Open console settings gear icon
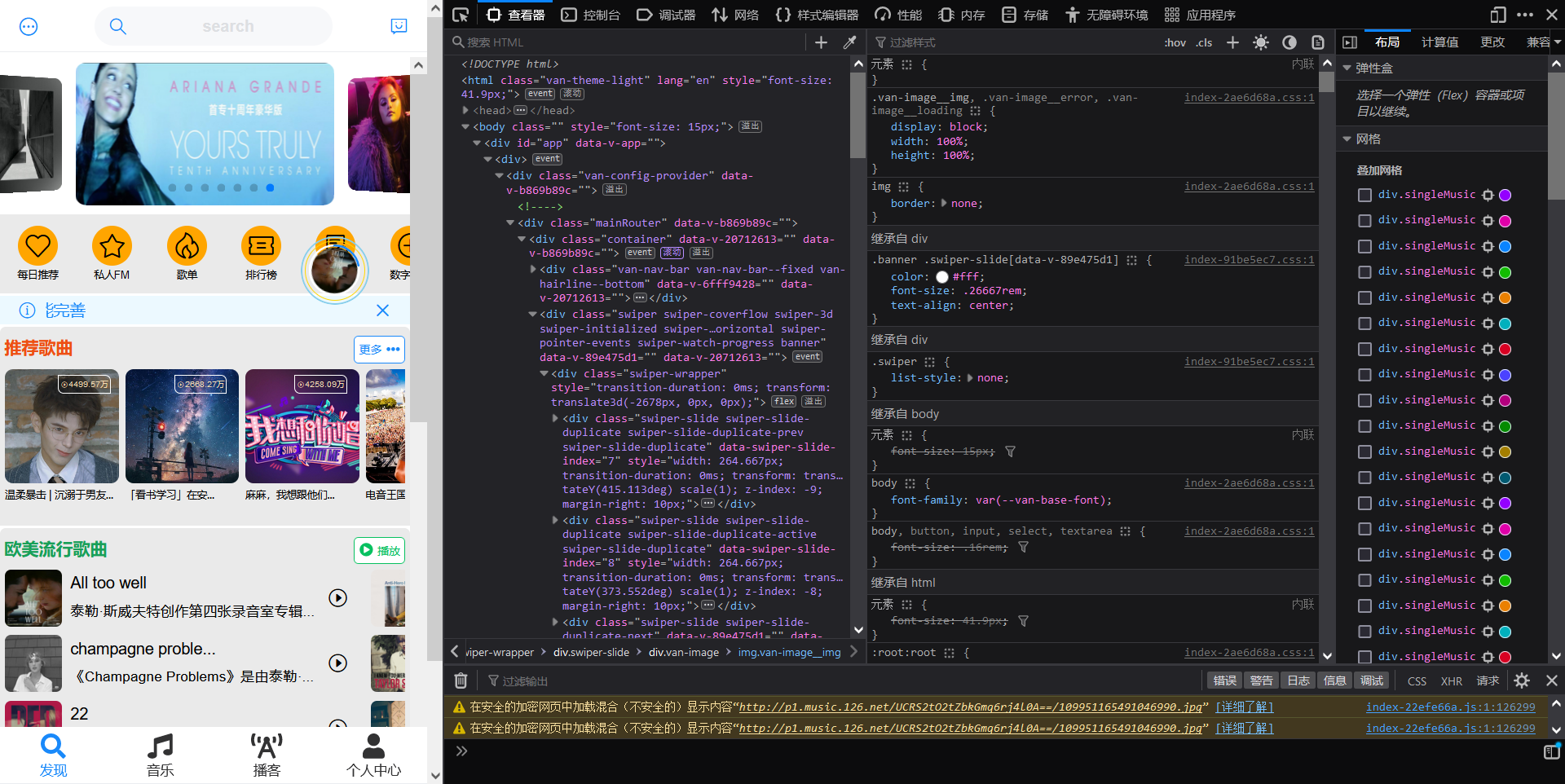The width and height of the screenshot is (1565, 784). pyautogui.click(x=1522, y=680)
